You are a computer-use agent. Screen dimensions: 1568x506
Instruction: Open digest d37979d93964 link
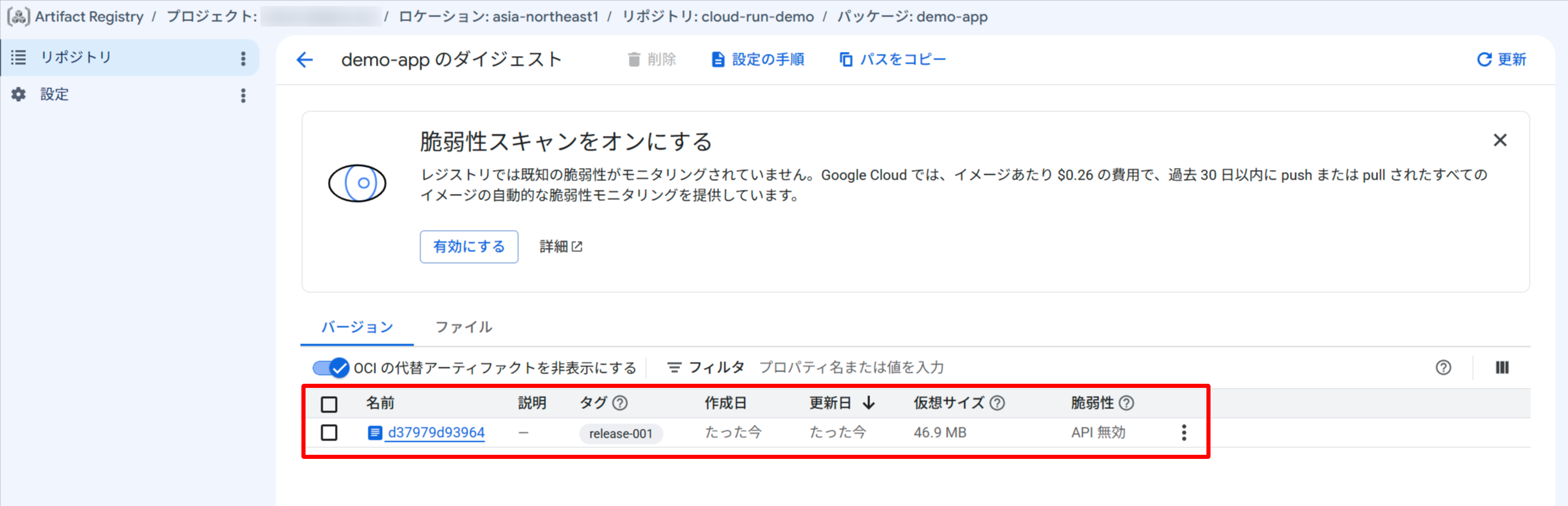pos(436,433)
